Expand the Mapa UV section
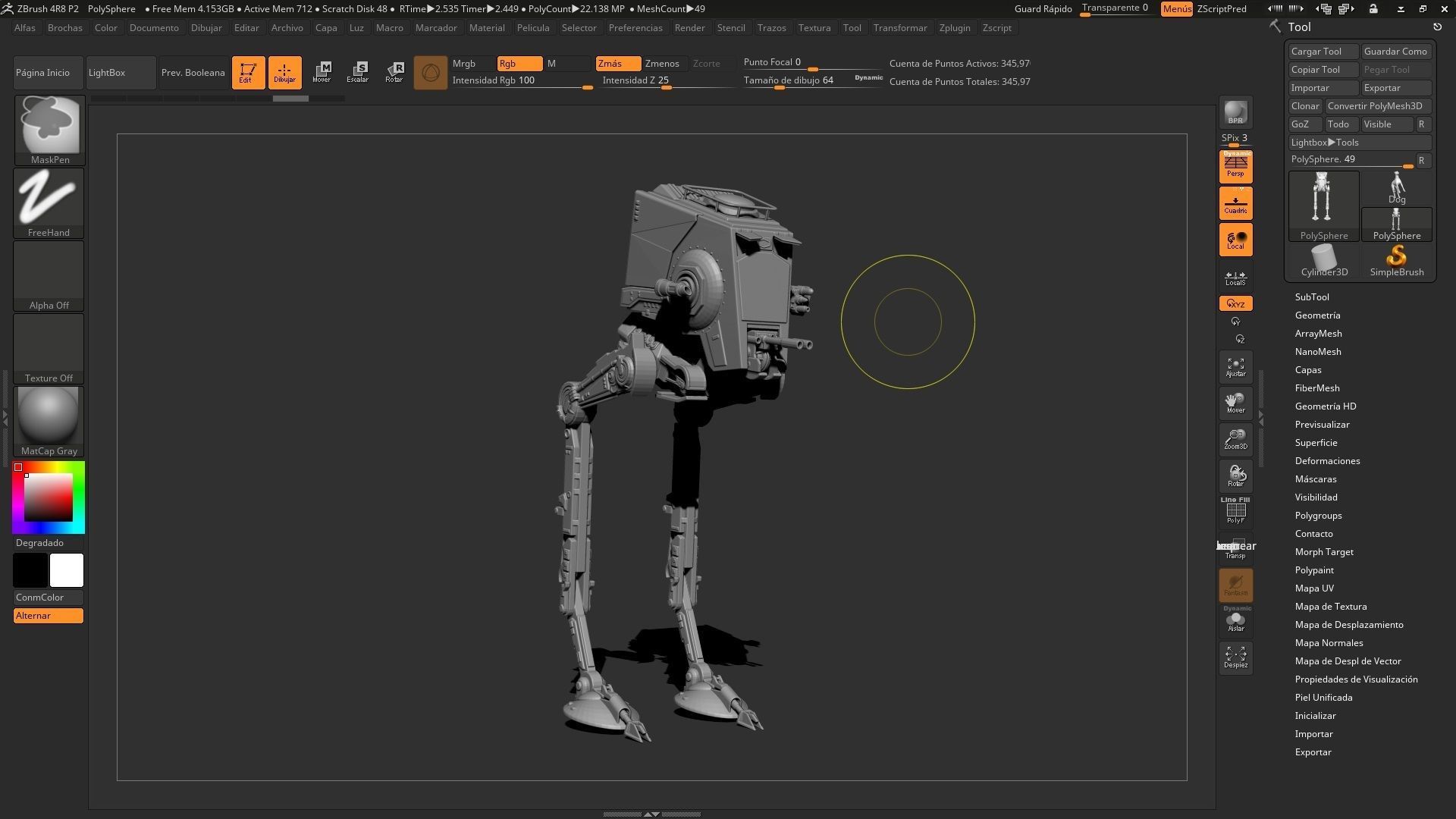 (x=1314, y=588)
